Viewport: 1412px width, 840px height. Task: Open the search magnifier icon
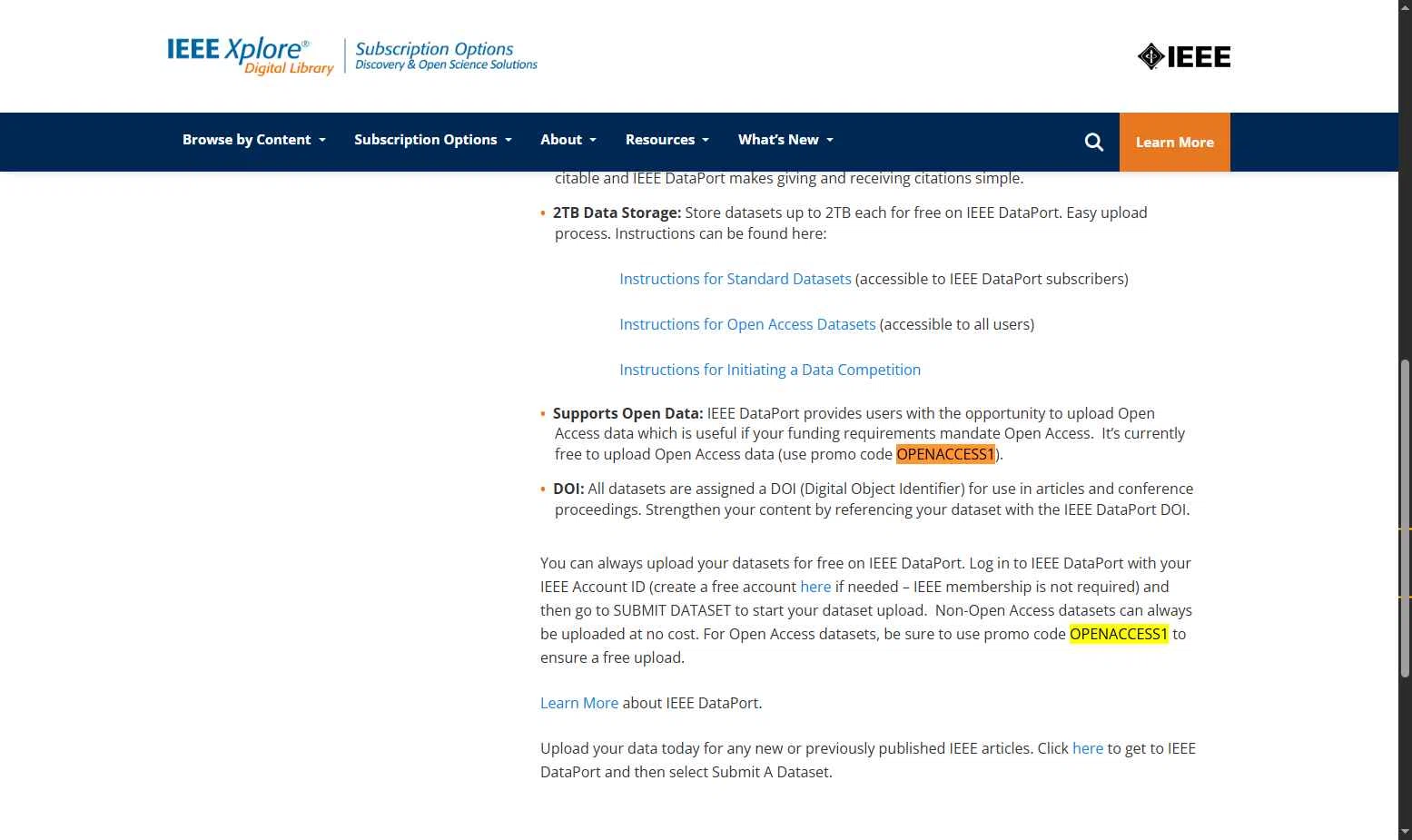[1094, 142]
